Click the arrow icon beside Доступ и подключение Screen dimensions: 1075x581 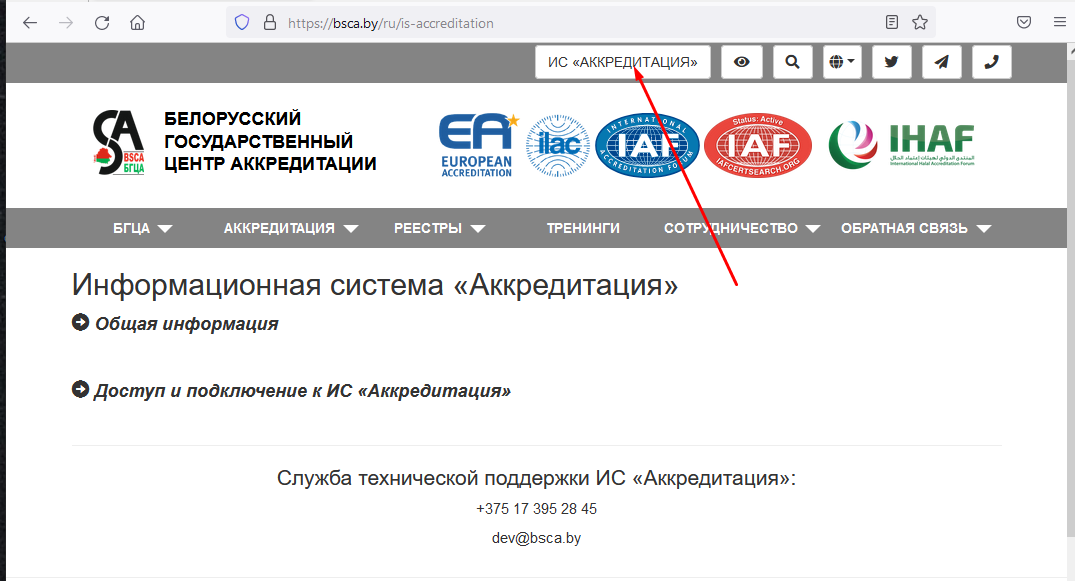[80, 389]
